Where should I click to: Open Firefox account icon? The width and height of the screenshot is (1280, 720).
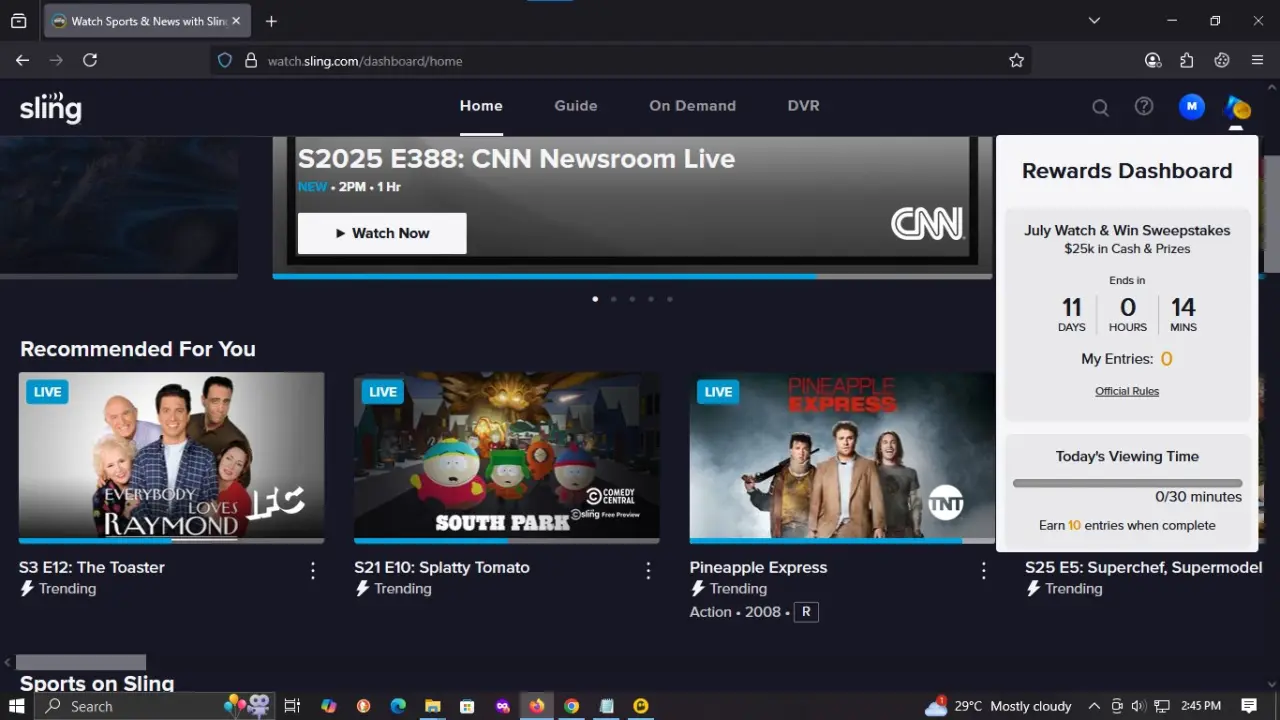point(1153,60)
